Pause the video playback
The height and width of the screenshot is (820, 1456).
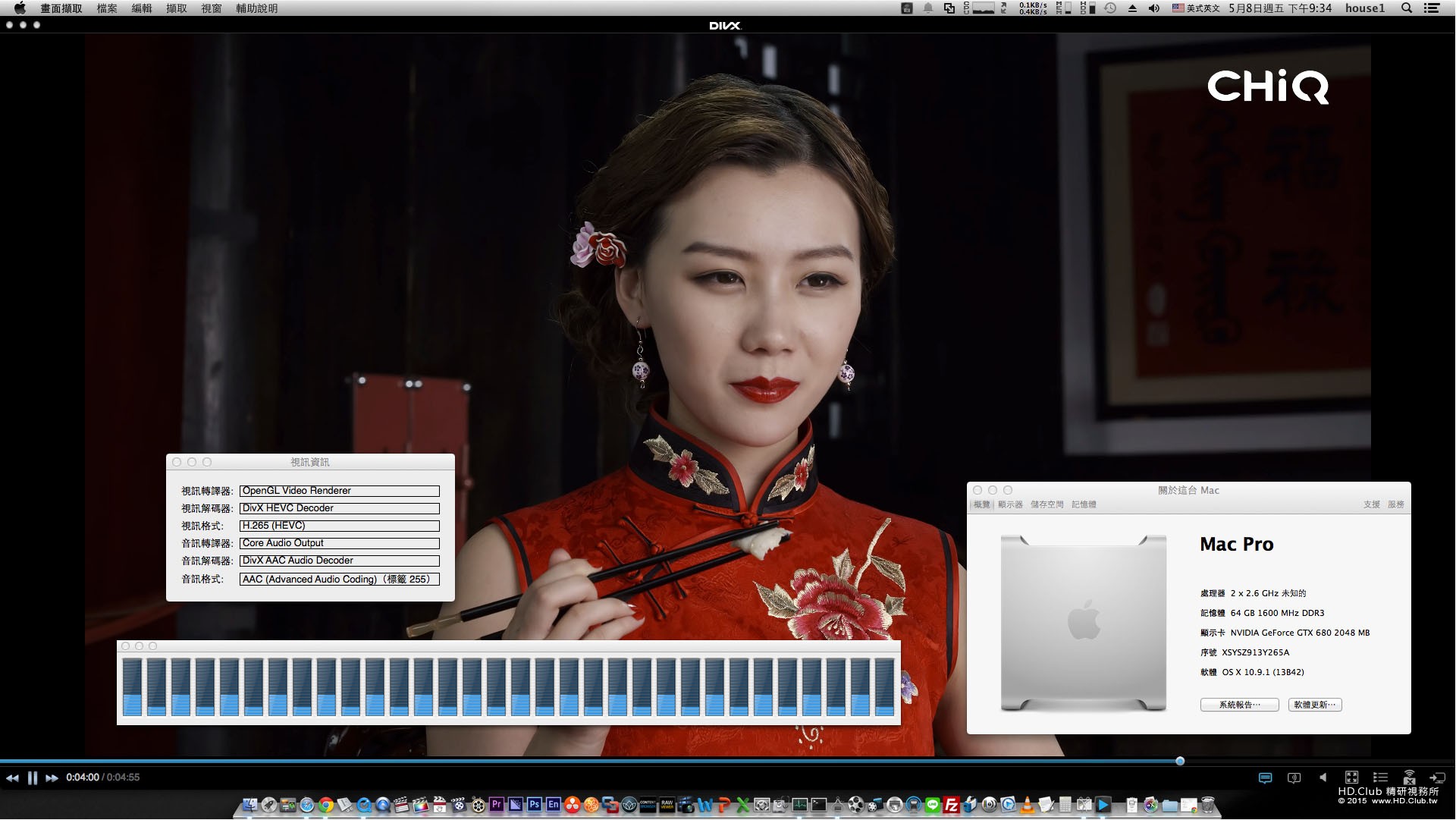coord(33,778)
